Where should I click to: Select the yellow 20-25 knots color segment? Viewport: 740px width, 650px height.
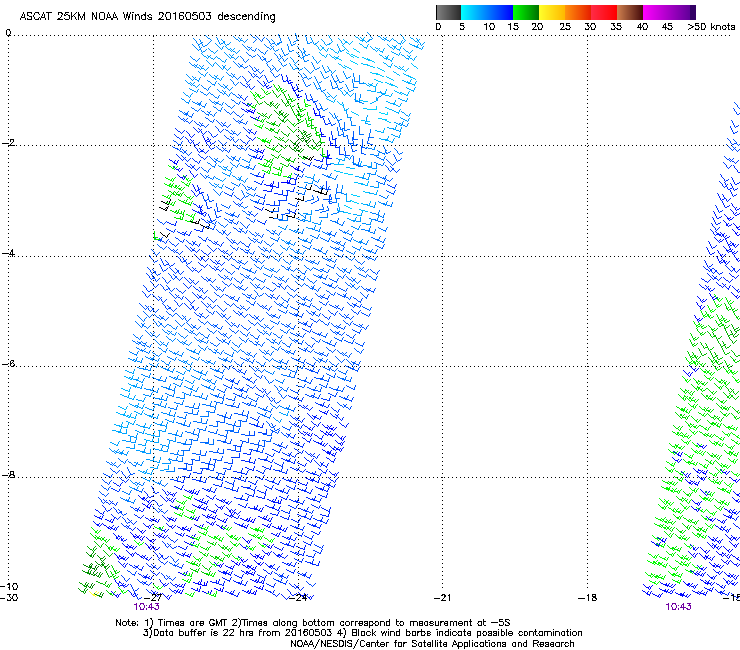point(552,12)
